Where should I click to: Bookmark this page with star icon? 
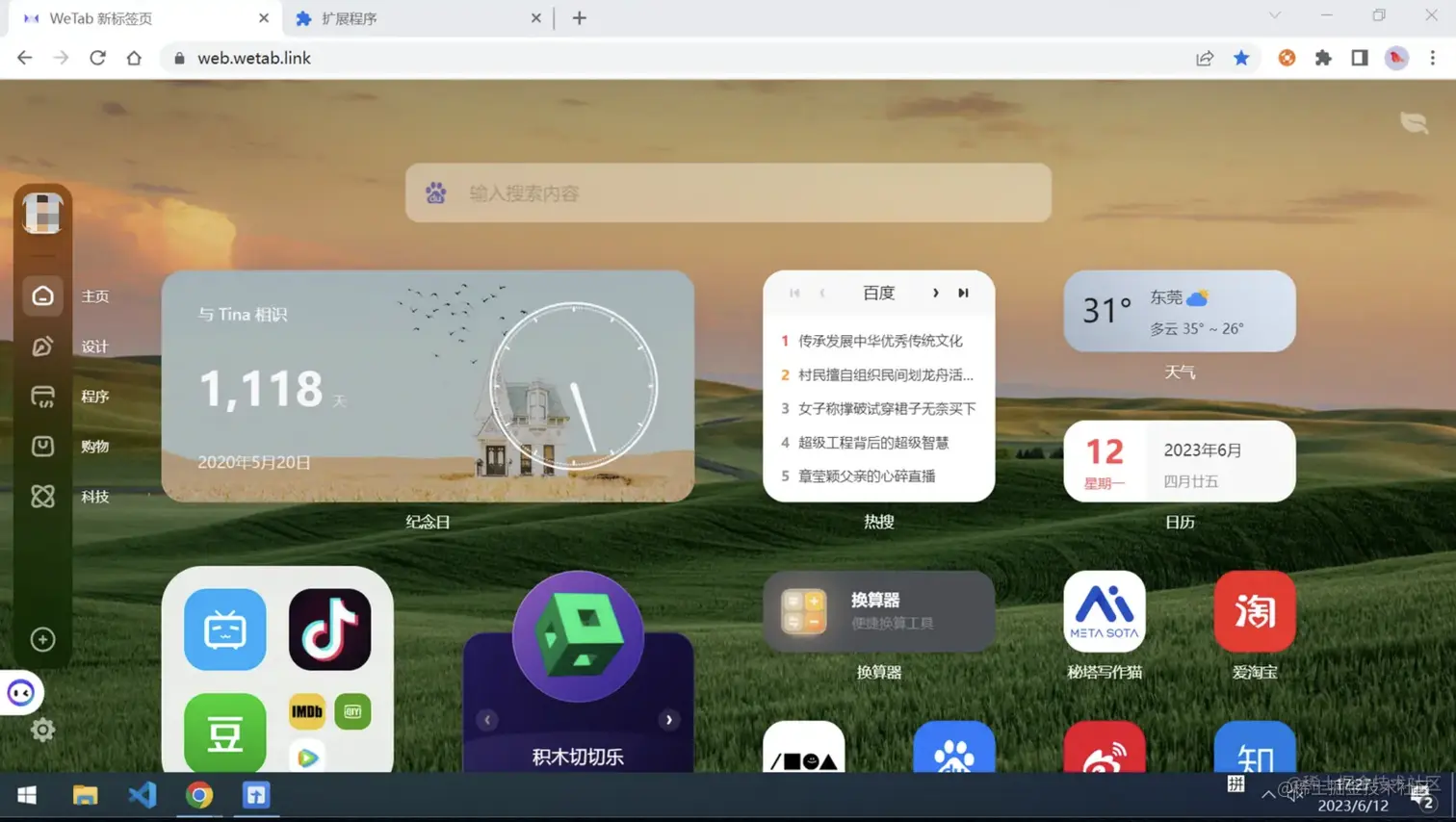pyautogui.click(x=1241, y=58)
